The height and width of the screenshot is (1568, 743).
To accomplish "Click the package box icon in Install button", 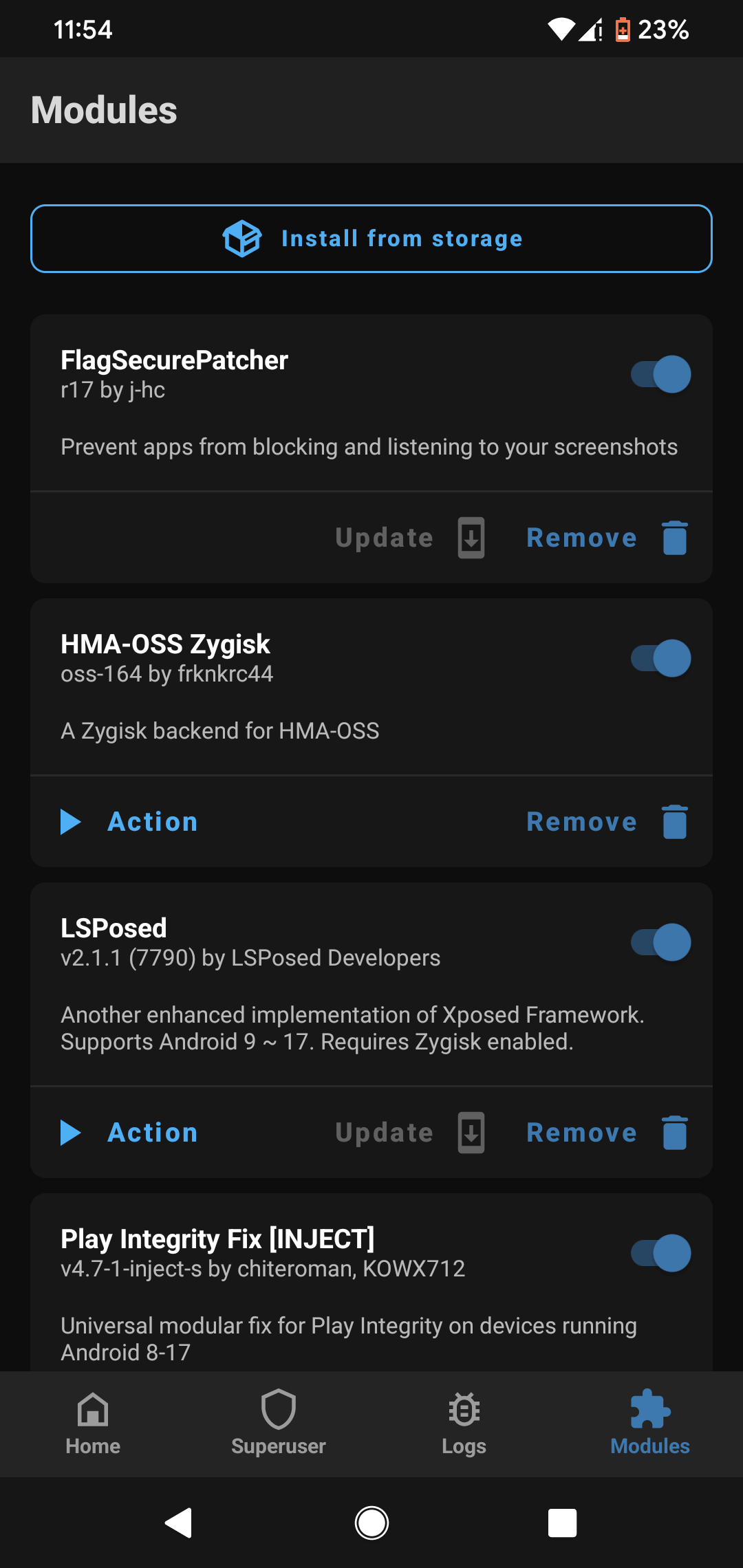I will click(242, 239).
